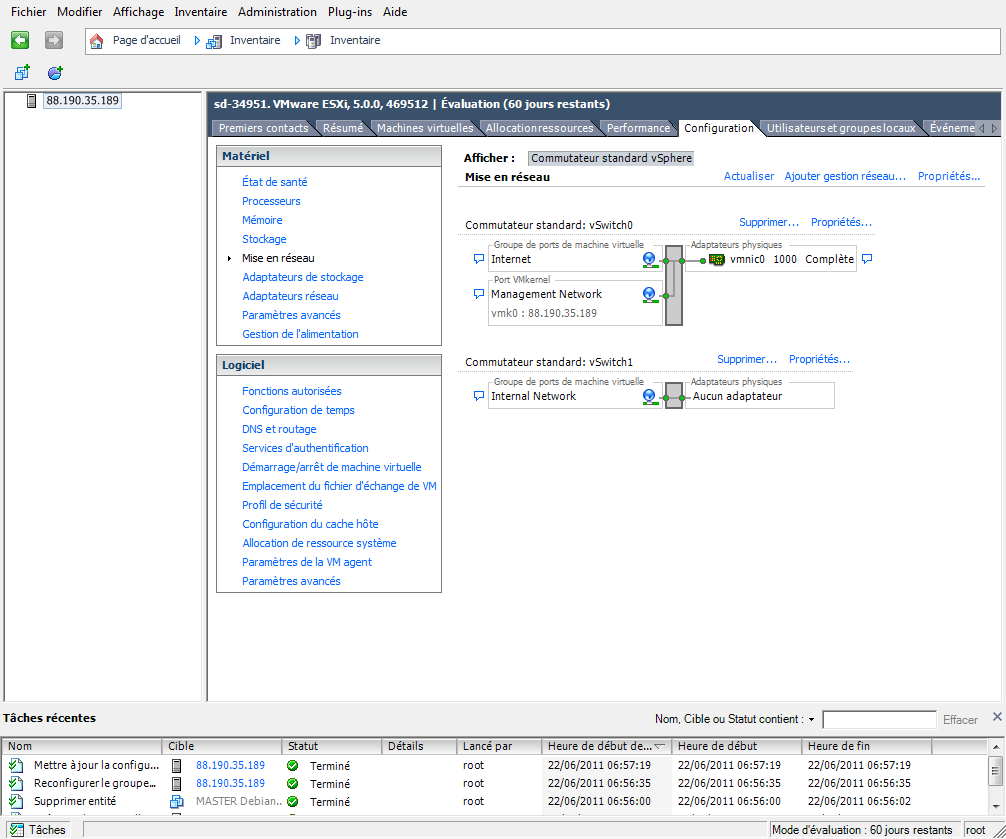The height and width of the screenshot is (839, 1006).
Task: Click the recent tasks filter text field
Action: point(879,720)
